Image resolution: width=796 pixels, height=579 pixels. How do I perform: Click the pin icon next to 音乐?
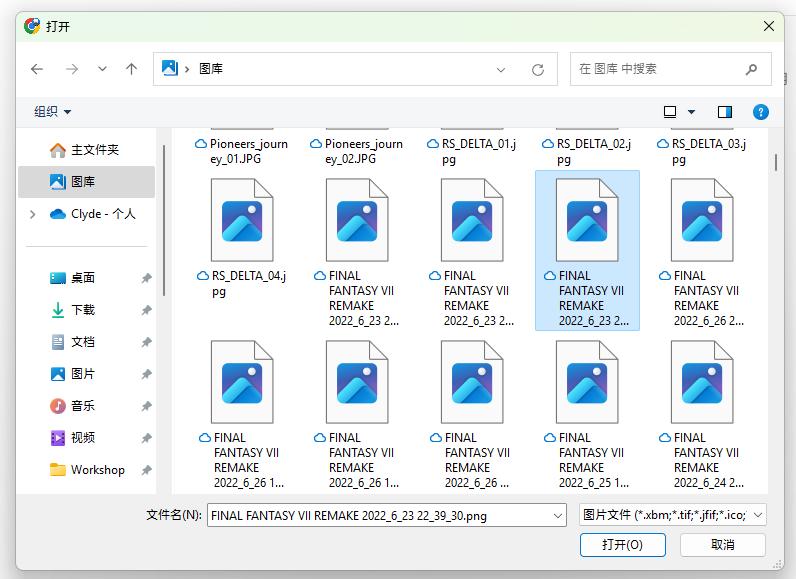point(146,406)
